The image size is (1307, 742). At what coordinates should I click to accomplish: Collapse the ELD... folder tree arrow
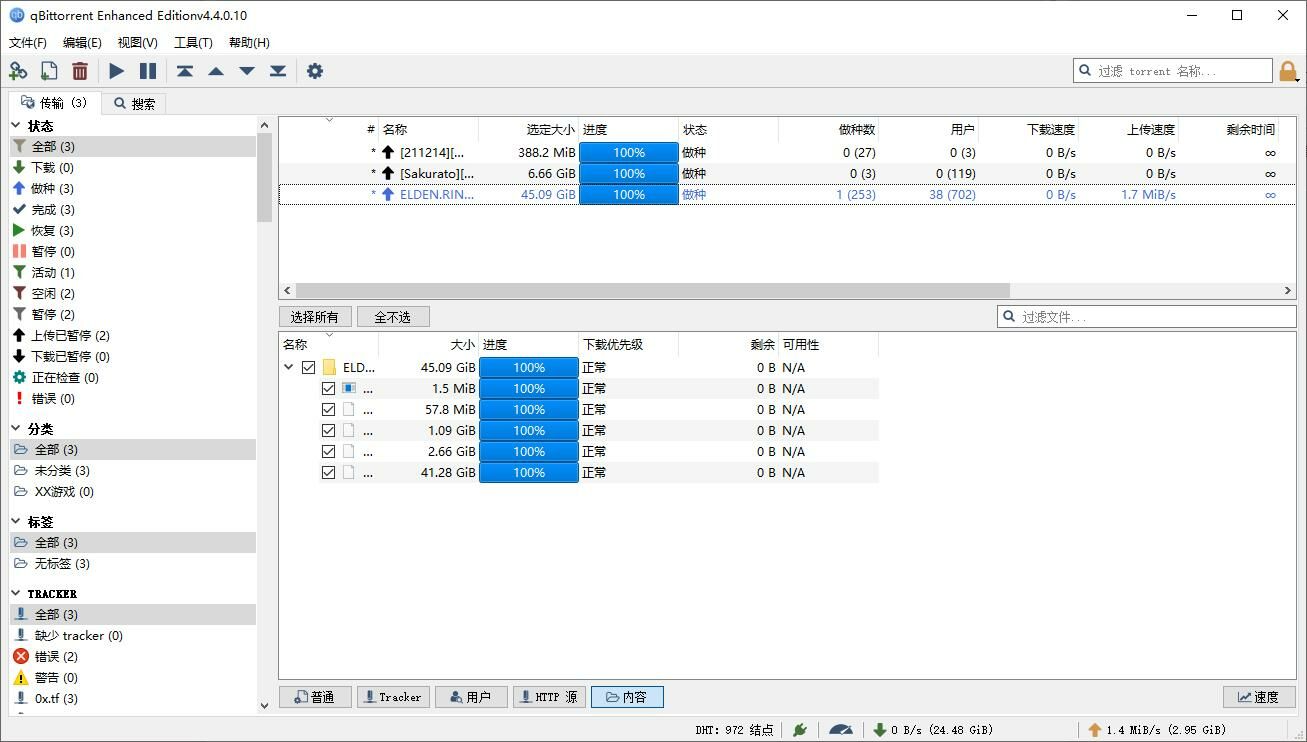tap(289, 368)
